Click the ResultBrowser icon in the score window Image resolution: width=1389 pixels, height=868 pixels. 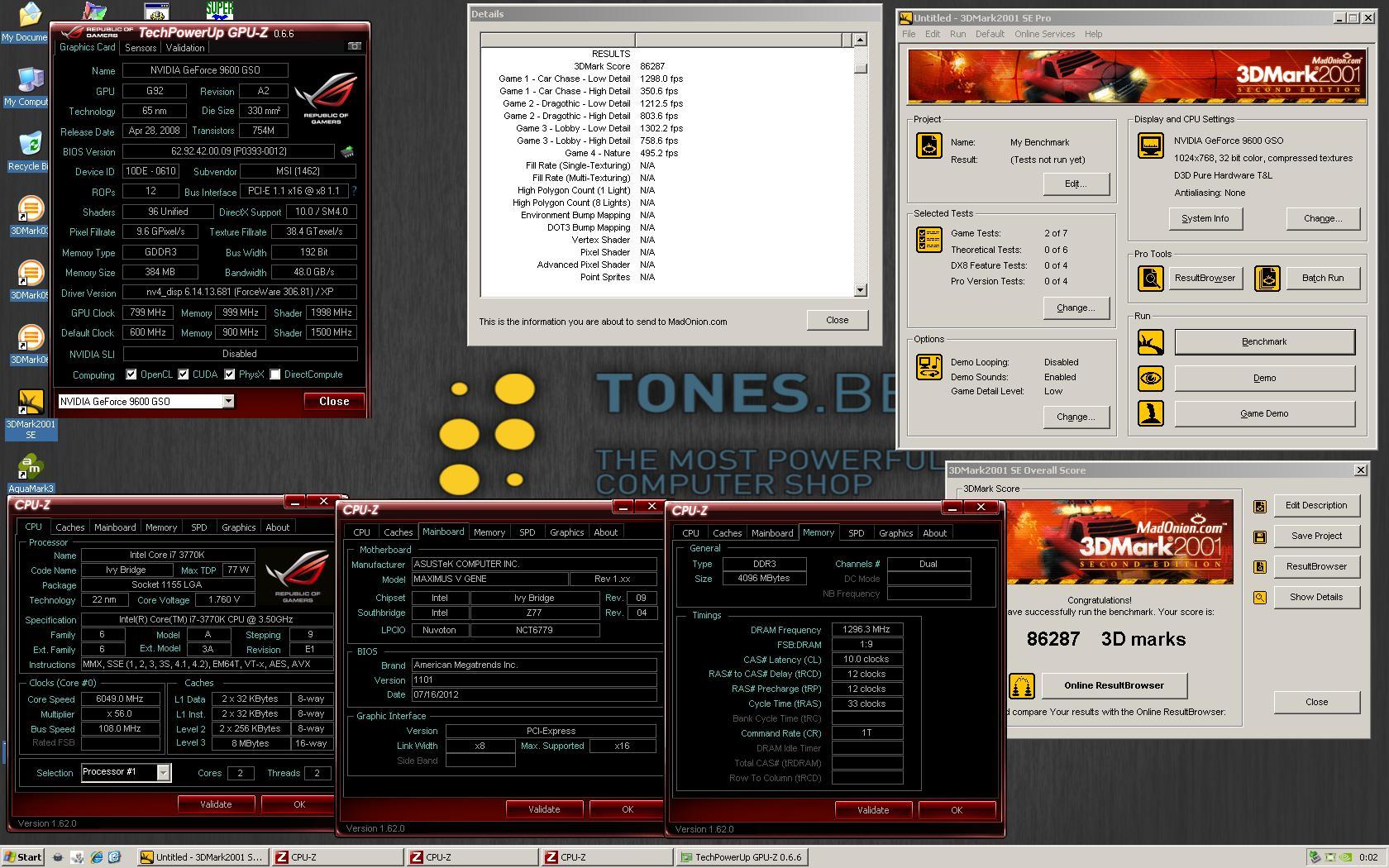(1260, 567)
